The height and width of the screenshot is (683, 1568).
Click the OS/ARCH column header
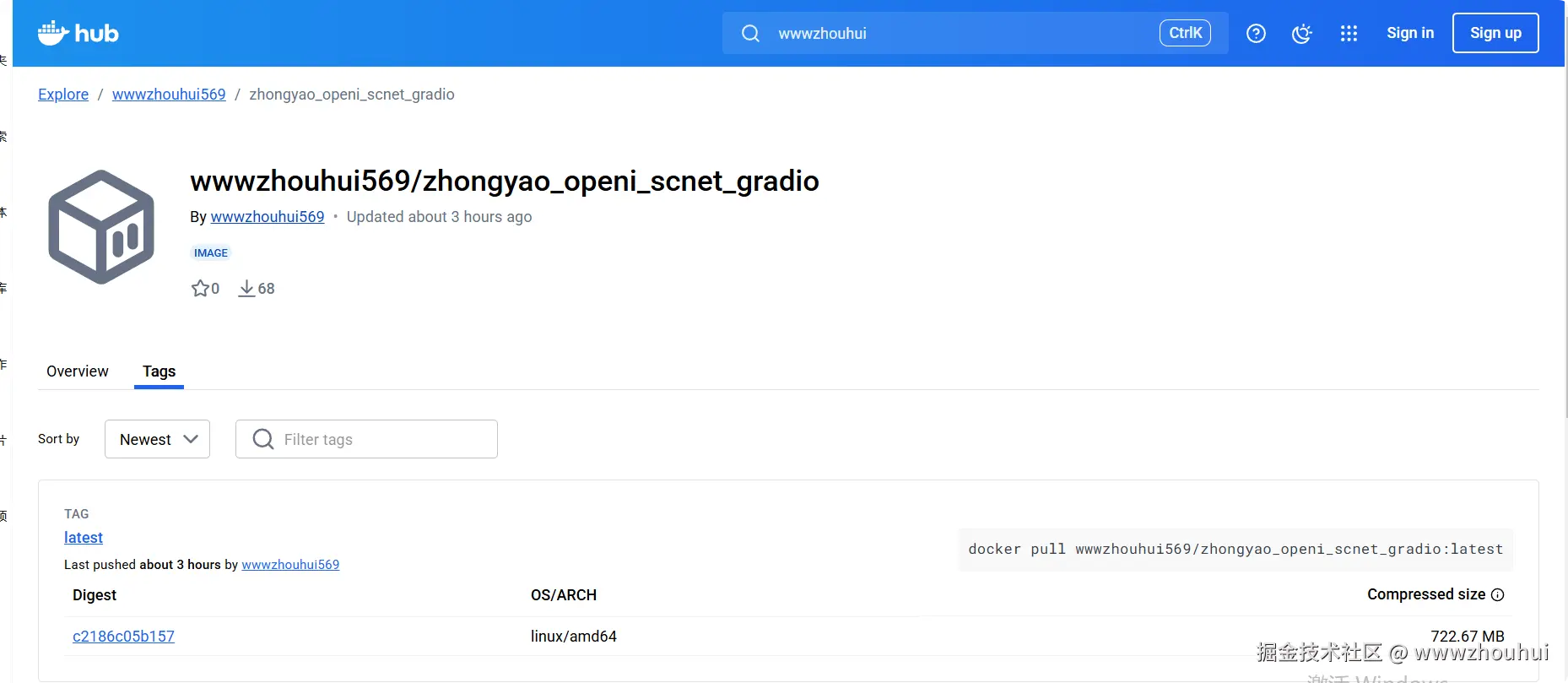[x=564, y=595]
